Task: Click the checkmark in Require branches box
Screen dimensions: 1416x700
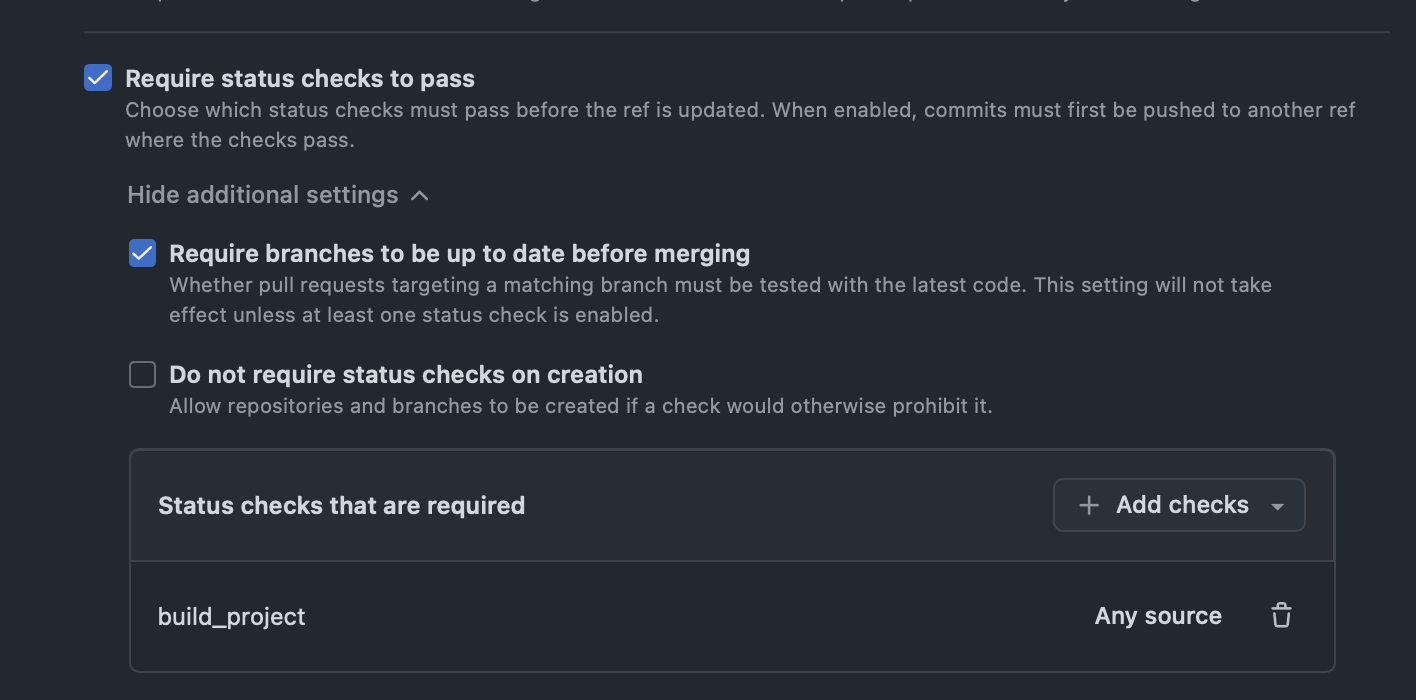Action: [143, 253]
